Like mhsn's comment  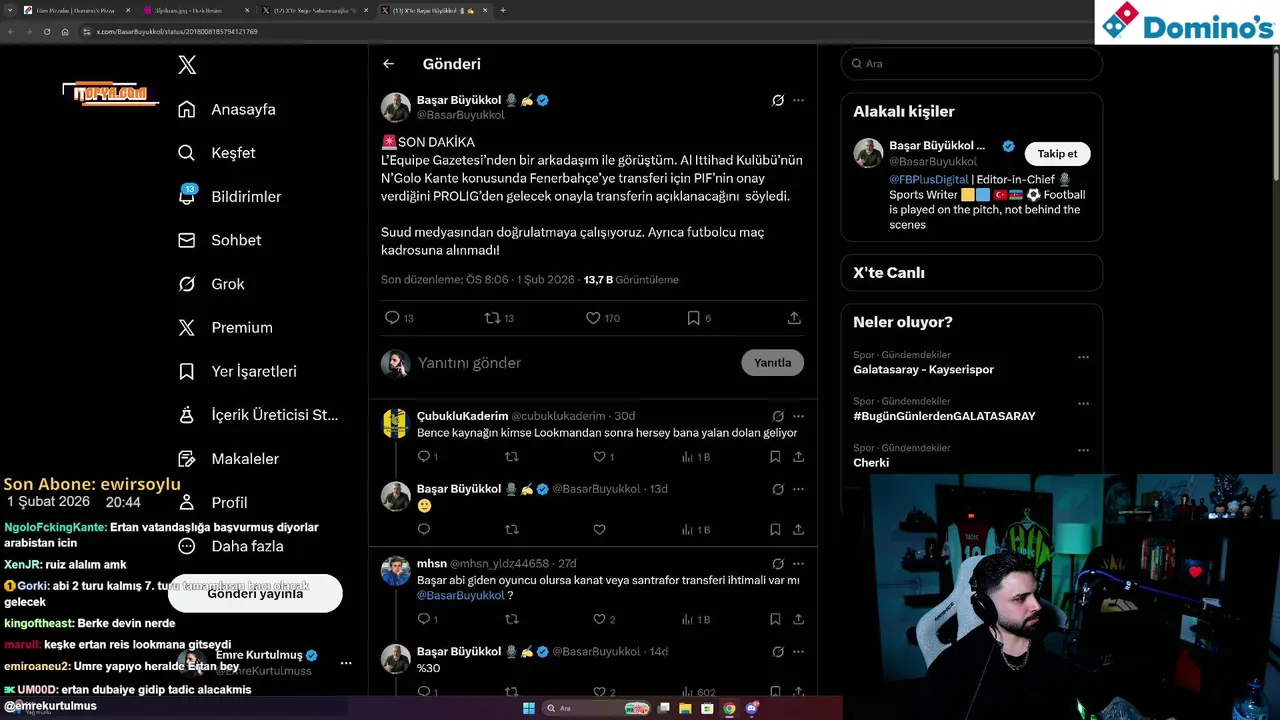tap(599, 620)
